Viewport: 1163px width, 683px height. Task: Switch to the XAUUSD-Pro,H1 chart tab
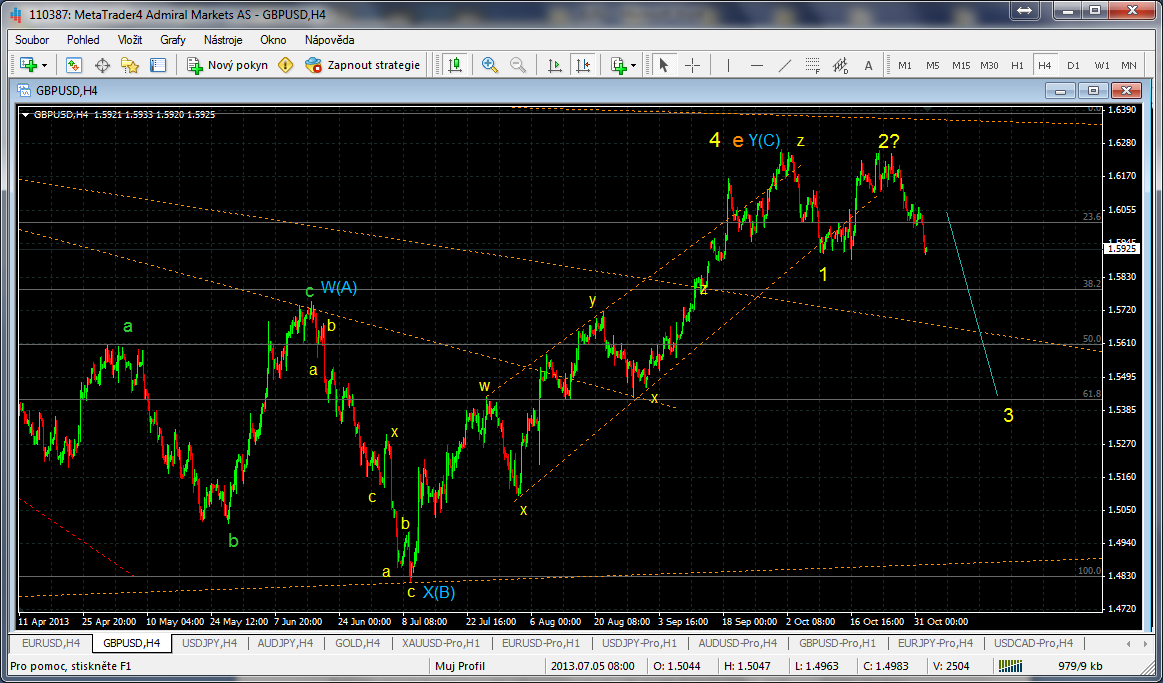pos(440,643)
